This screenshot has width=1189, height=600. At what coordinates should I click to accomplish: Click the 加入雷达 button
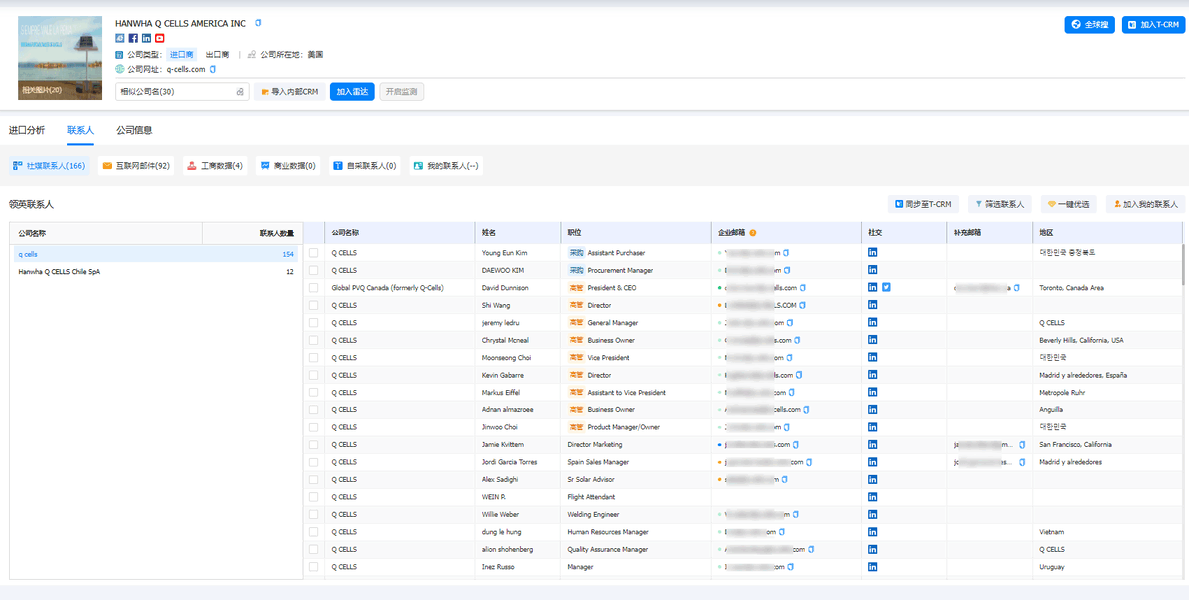pos(352,92)
